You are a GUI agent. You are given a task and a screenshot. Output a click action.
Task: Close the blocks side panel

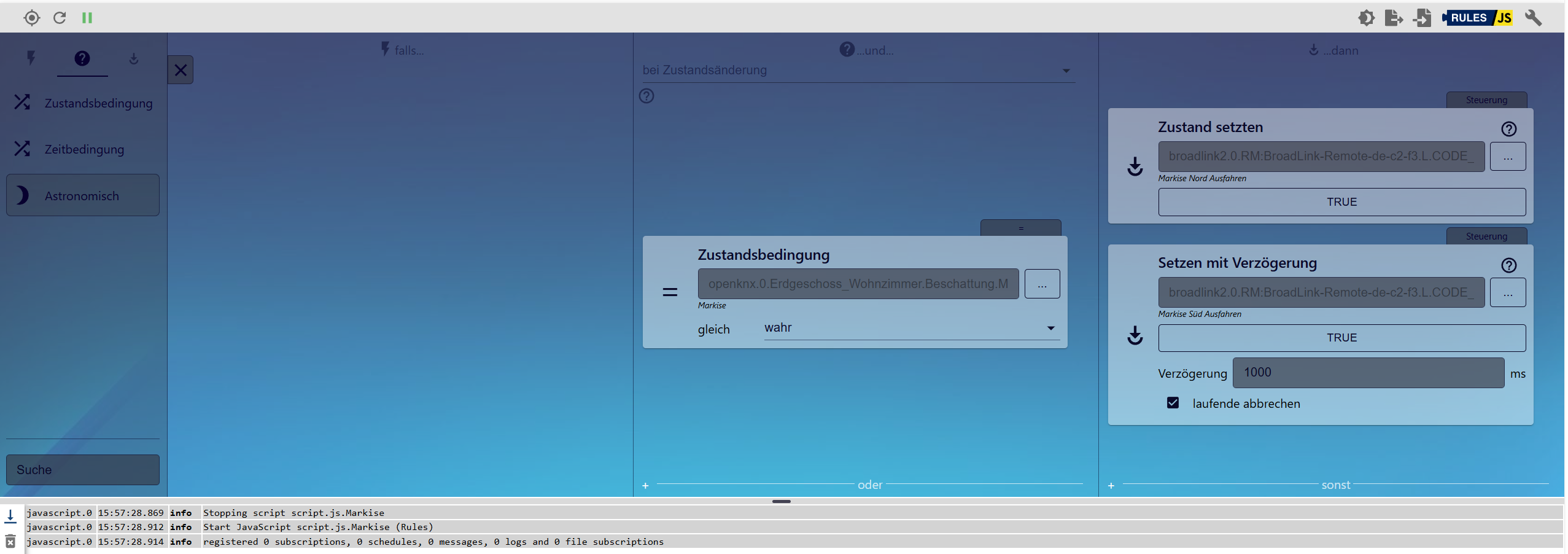click(180, 70)
